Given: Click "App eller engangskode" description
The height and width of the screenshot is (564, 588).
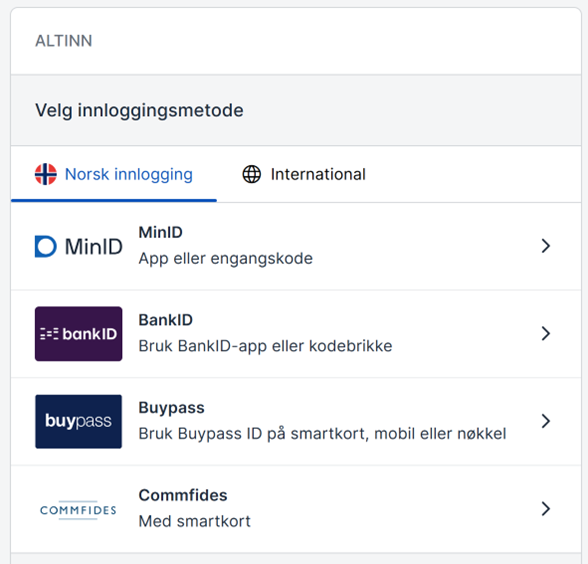Looking at the screenshot, I should coord(226,259).
